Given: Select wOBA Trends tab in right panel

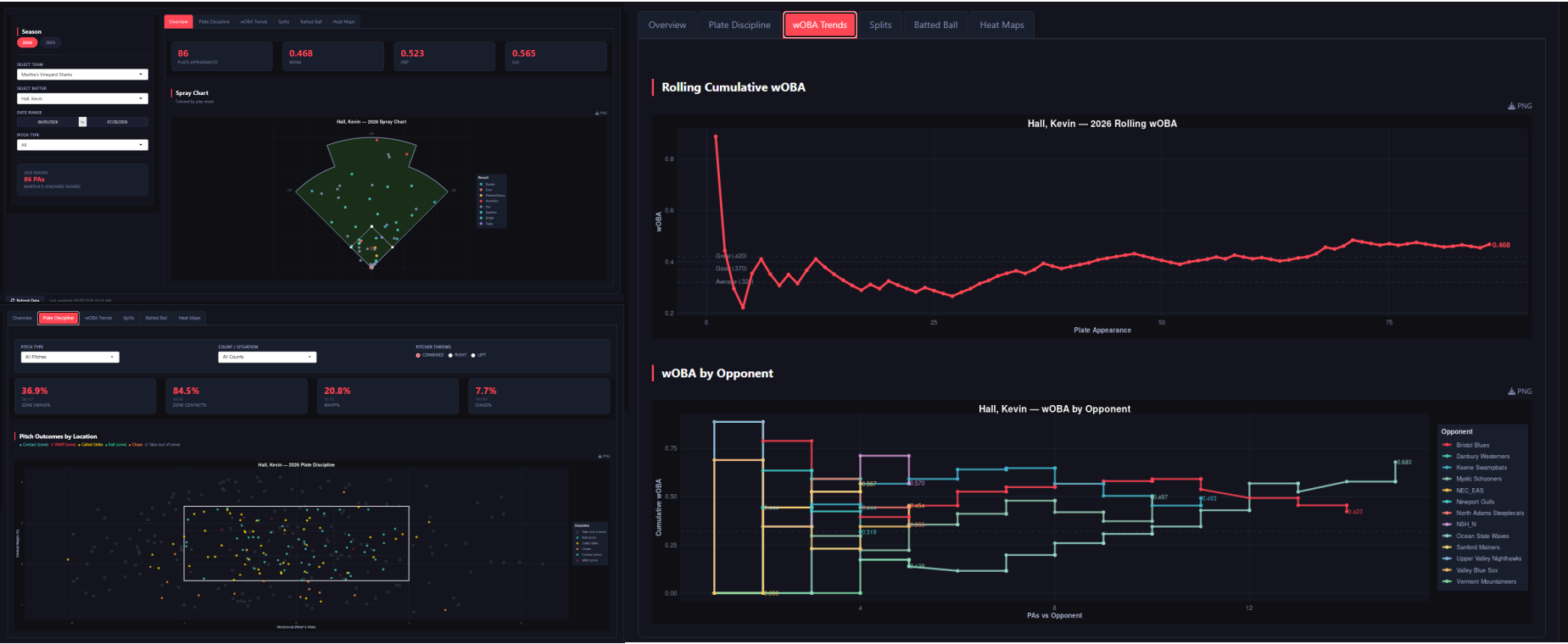Looking at the screenshot, I should 820,25.
